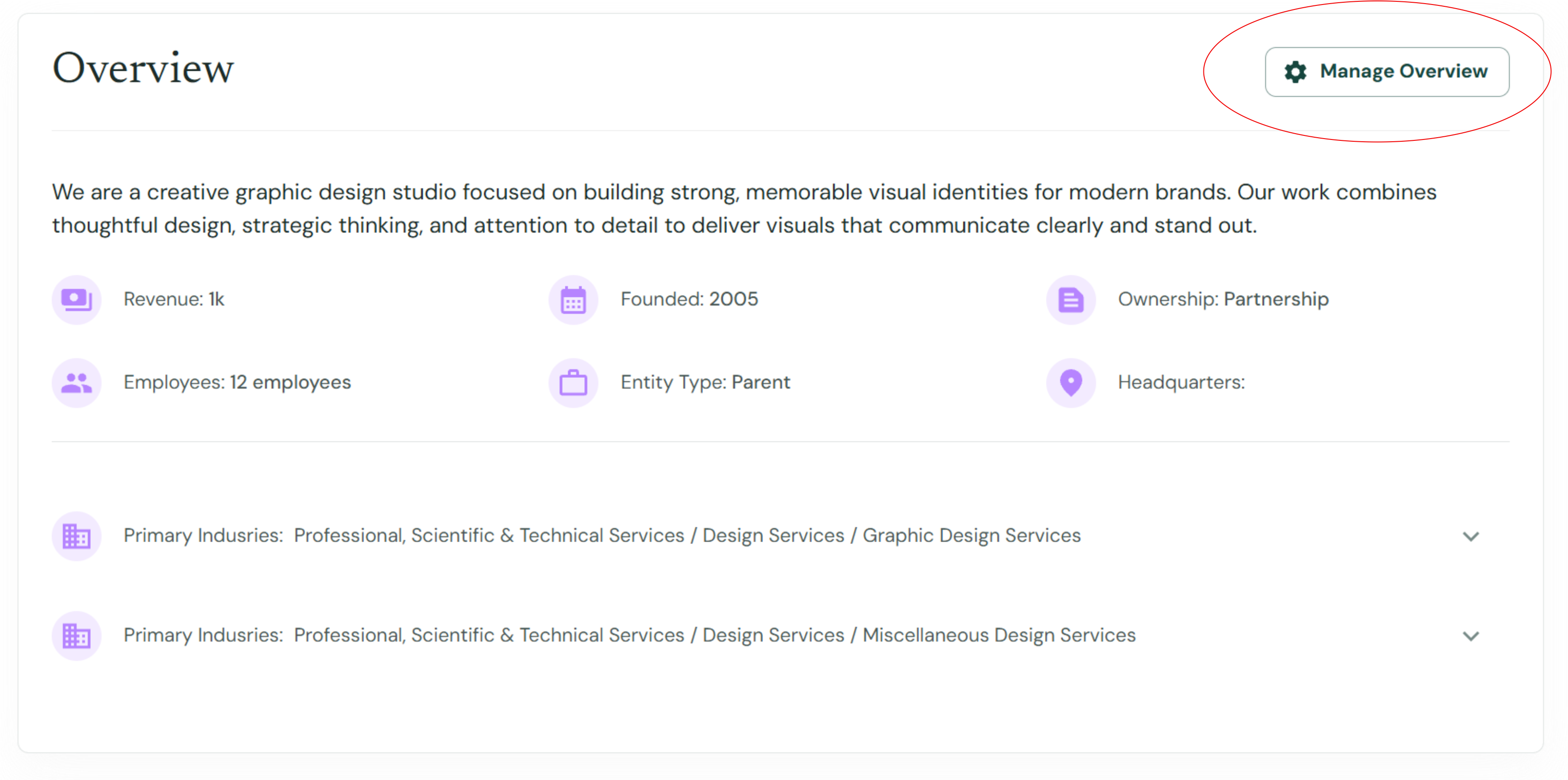Click building icon beside Graphic Design Services
This screenshot has height=780, width=1568.
pyautogui.click(x=77, y=536)
